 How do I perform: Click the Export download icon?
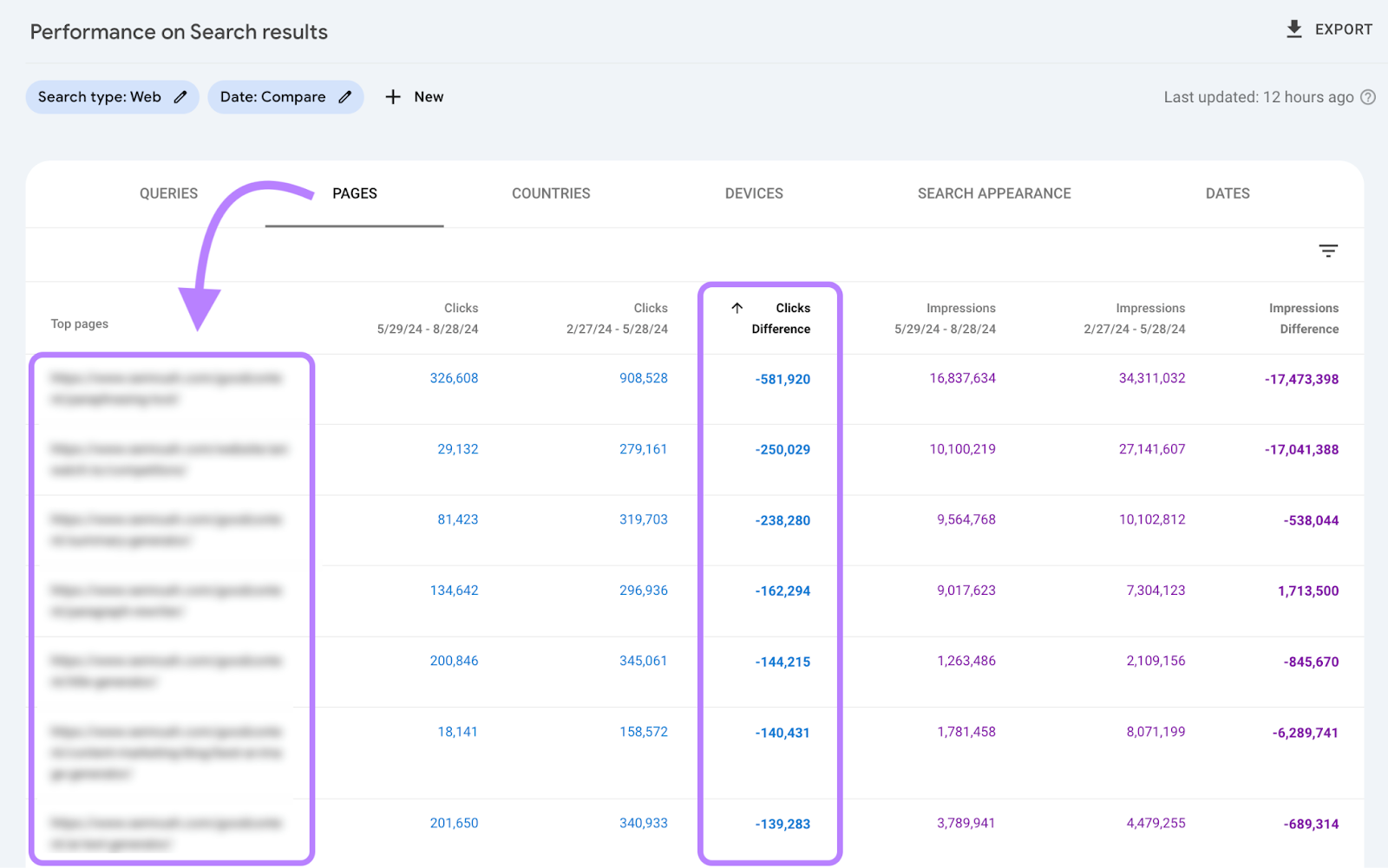tap(1293, 29)
